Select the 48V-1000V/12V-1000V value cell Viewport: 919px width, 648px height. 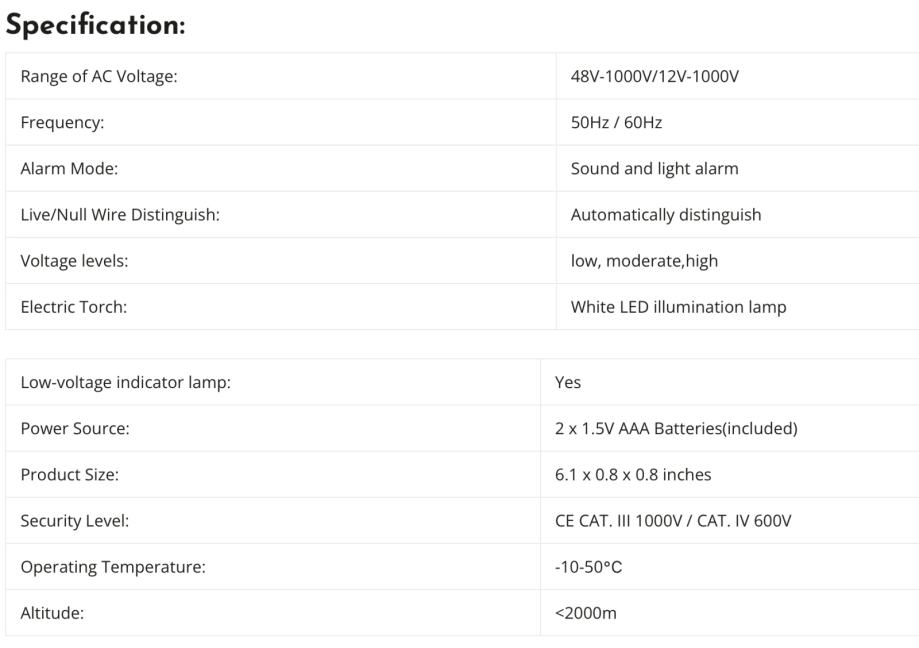coord(654,76)
